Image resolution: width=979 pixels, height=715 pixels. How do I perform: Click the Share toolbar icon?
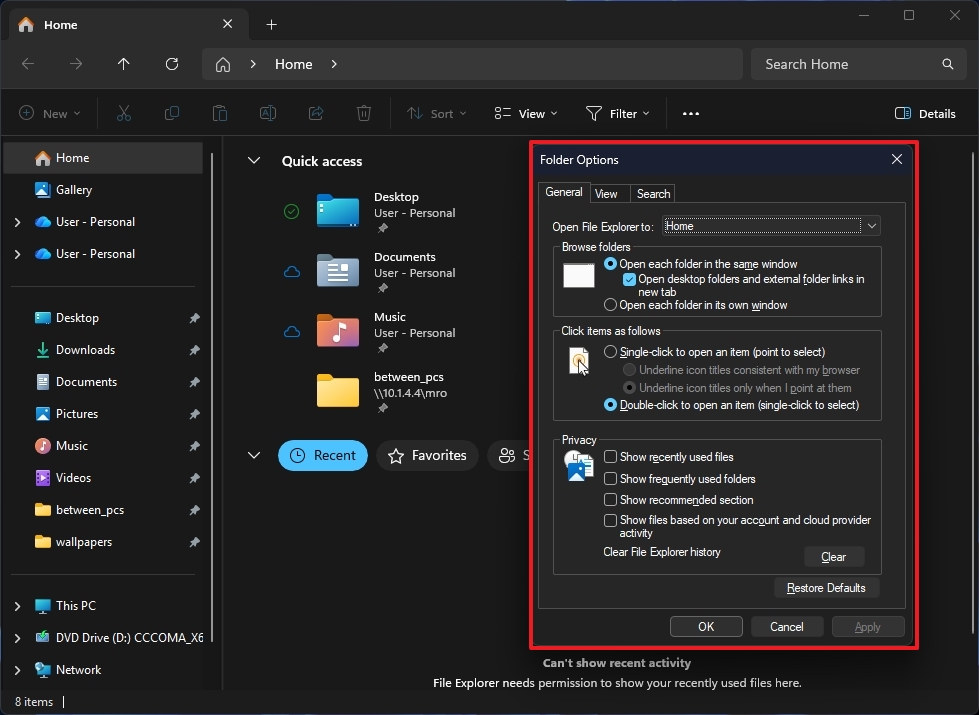(x=315, y=113)
